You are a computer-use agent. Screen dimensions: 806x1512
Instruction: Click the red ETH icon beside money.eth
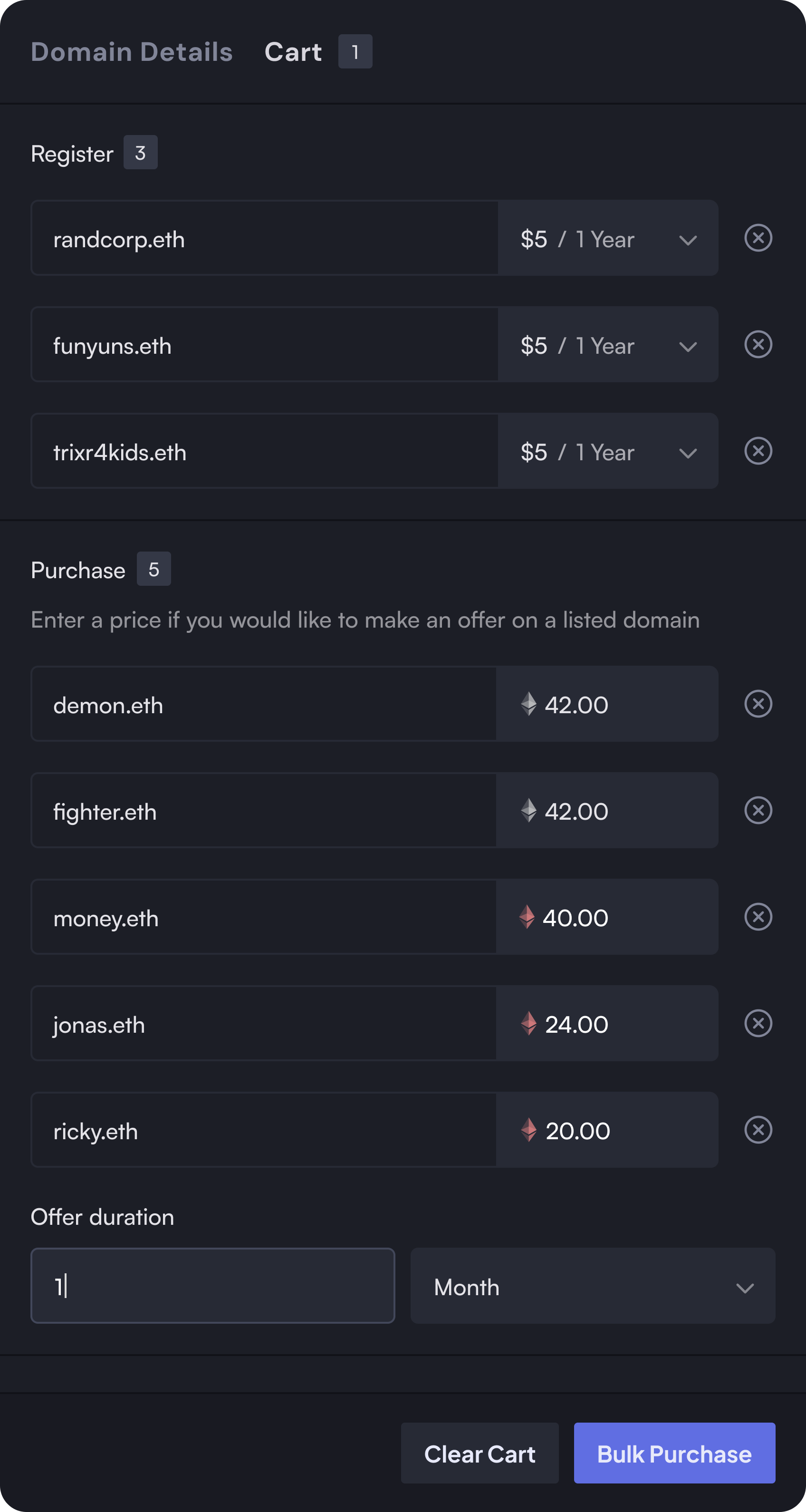tap(528, 917)
